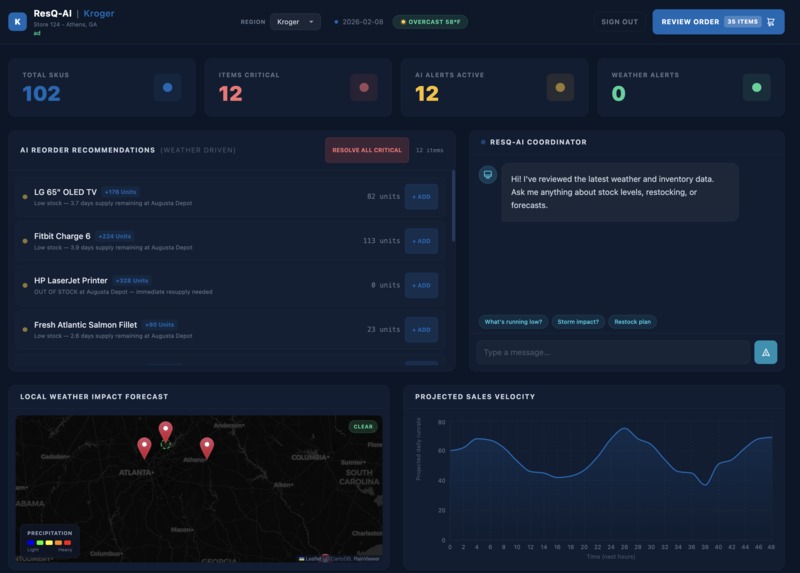Click the blue Total SKUs icon

tap(167, 87)
